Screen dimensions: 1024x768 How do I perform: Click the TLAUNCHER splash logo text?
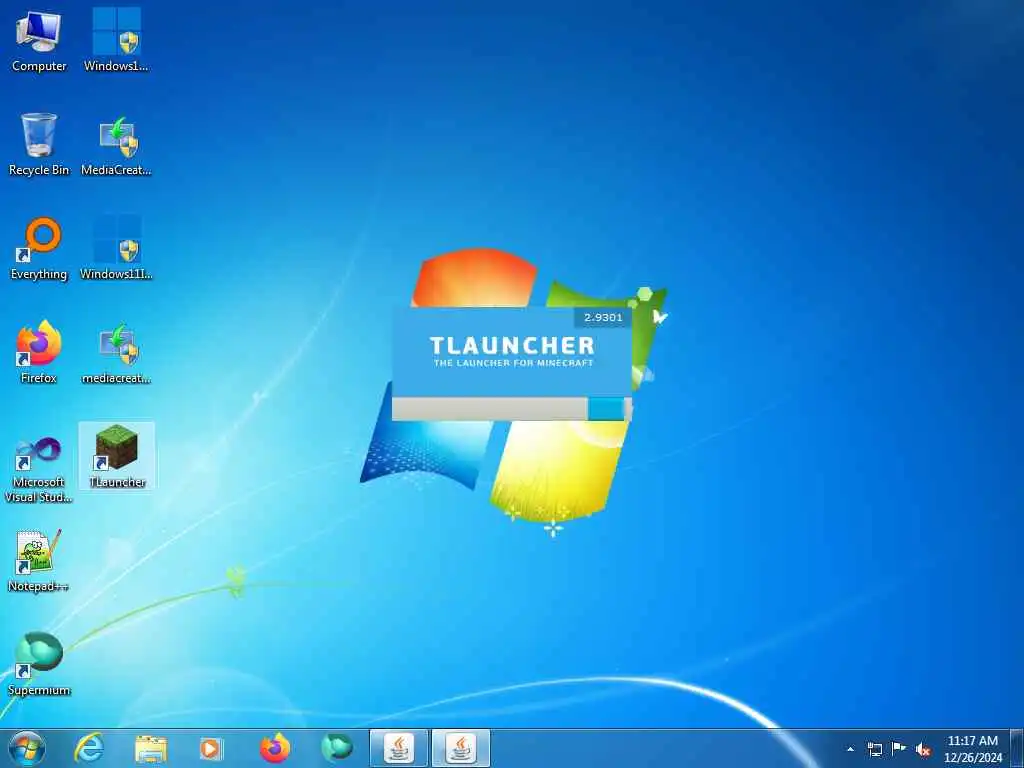512,345
